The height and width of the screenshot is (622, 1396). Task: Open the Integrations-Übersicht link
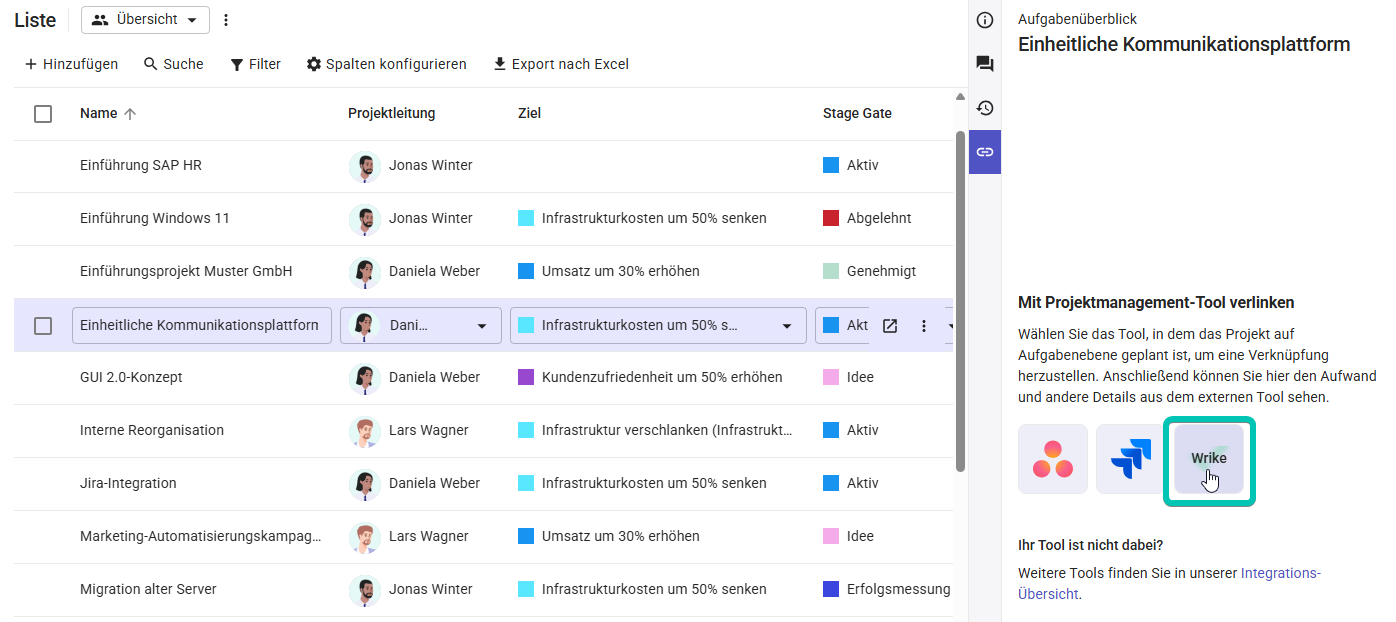pyautogui.click(x=1280, y=574)
